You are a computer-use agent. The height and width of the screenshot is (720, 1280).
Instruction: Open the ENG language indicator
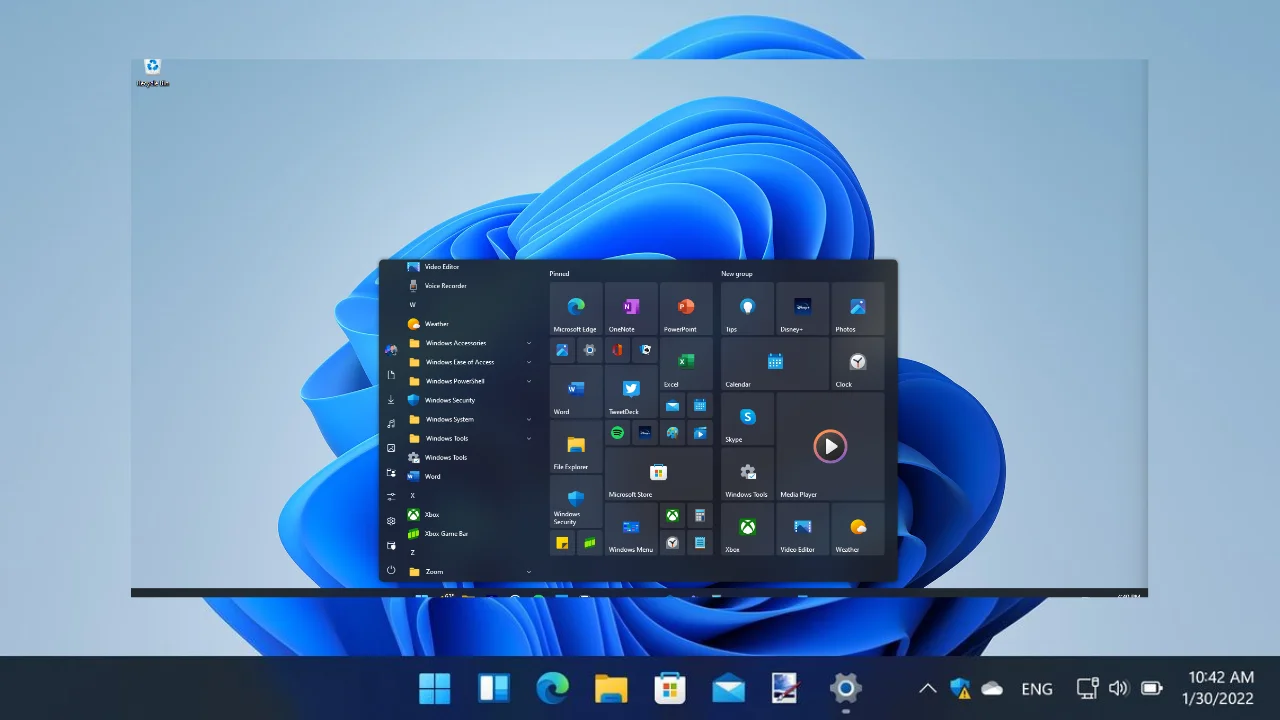1037,688
